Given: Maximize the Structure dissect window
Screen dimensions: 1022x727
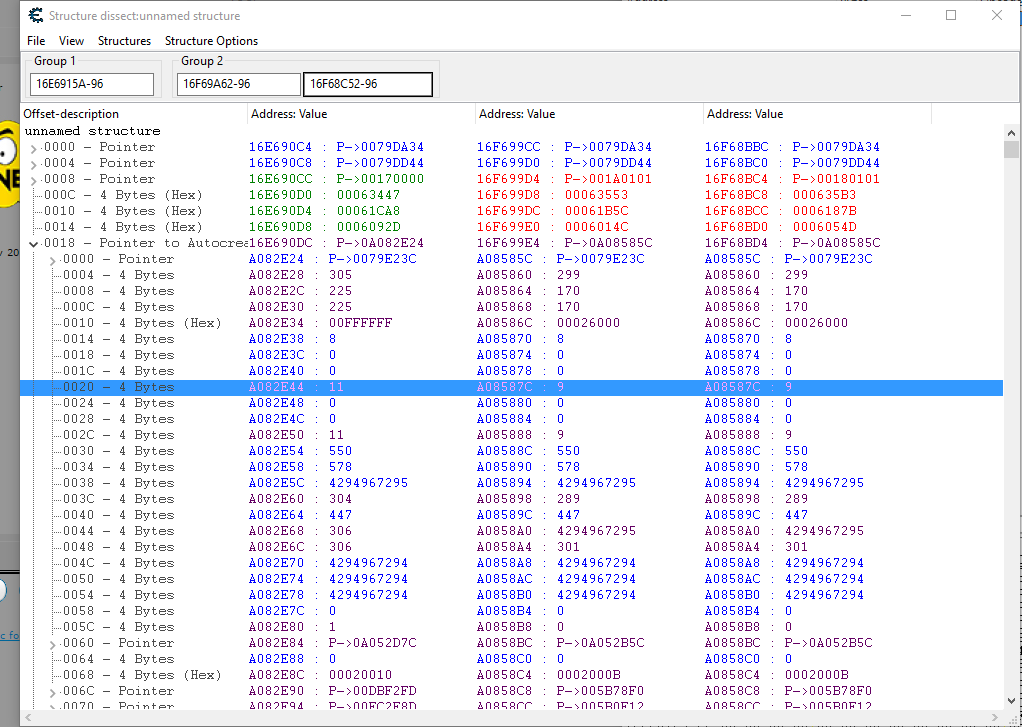Looking at the screenshot, I should pos(951,15).
